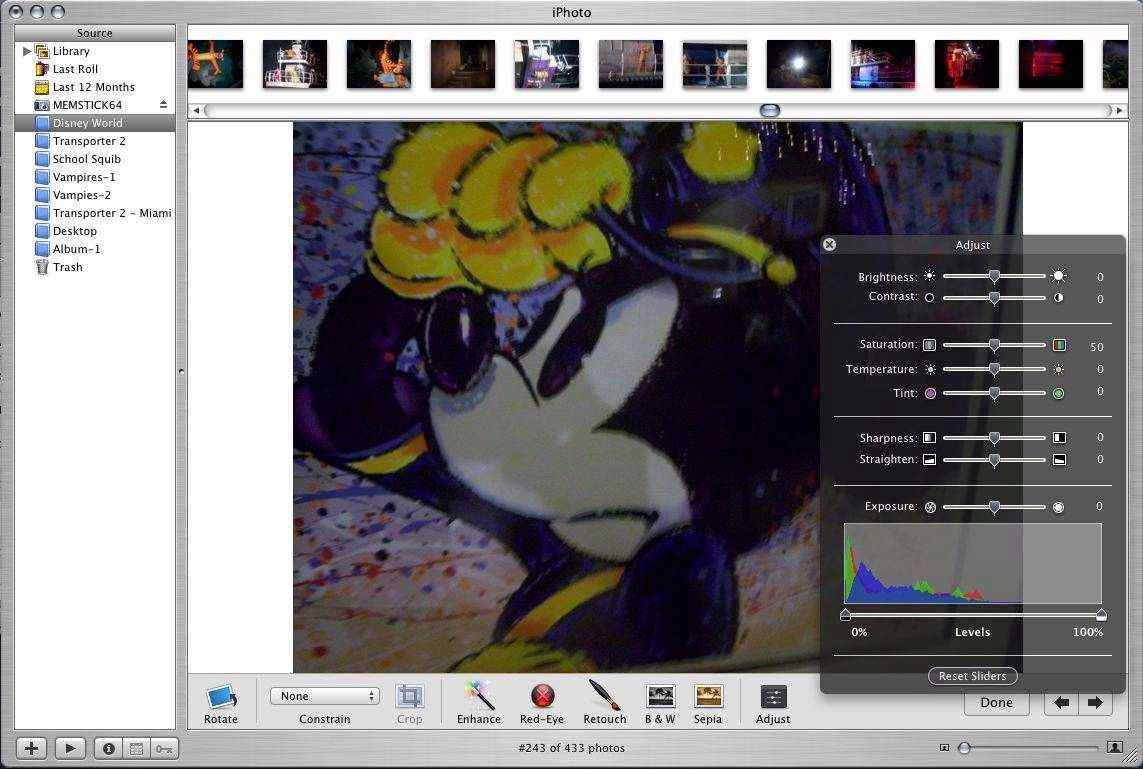The height and width of the screenshot is (769, 1143).
Task: Click the Levels 0% black point handle
Action: (845, 615)
